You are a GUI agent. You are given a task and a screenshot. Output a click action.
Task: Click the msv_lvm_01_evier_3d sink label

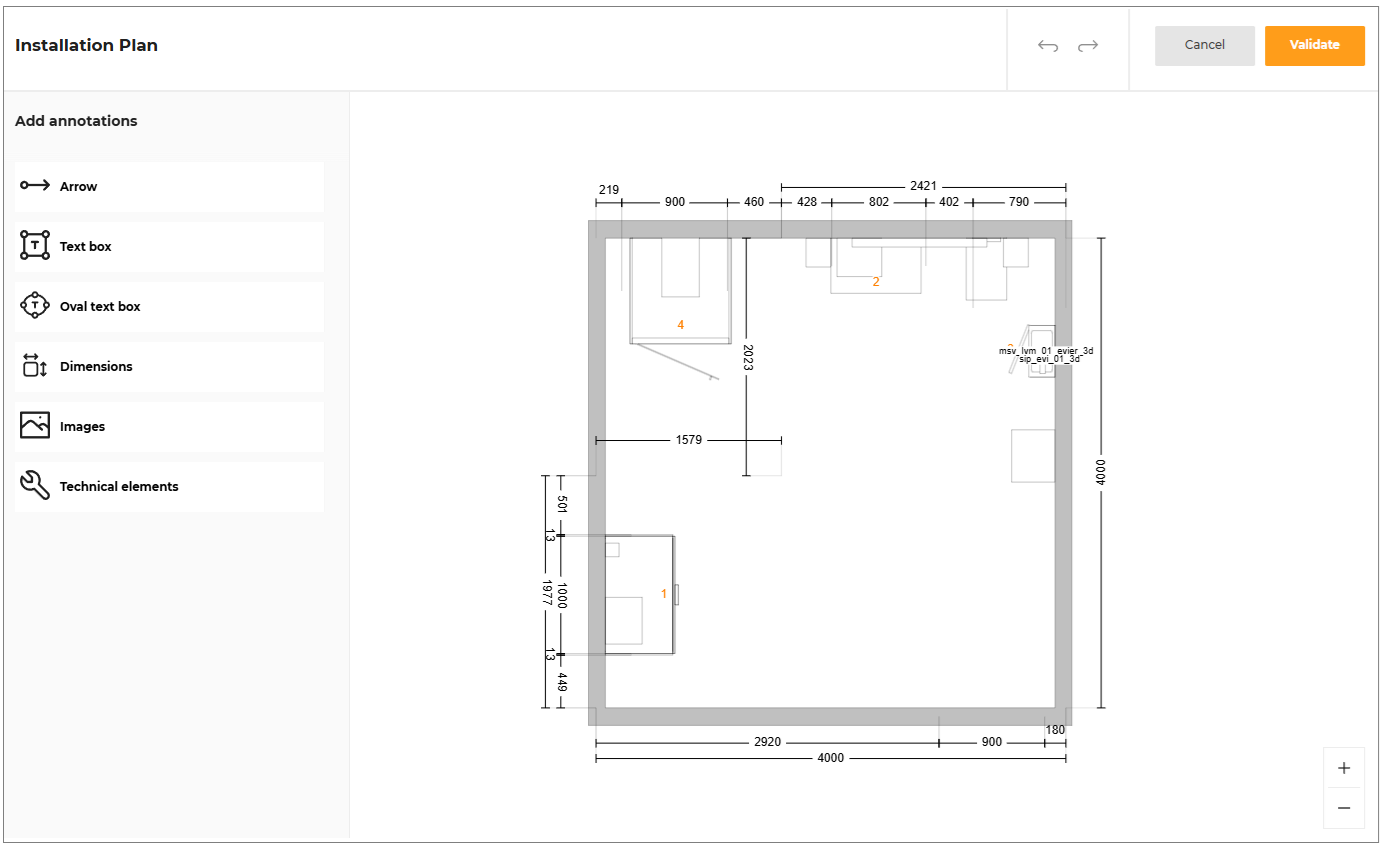click(x=1046, y=350)
